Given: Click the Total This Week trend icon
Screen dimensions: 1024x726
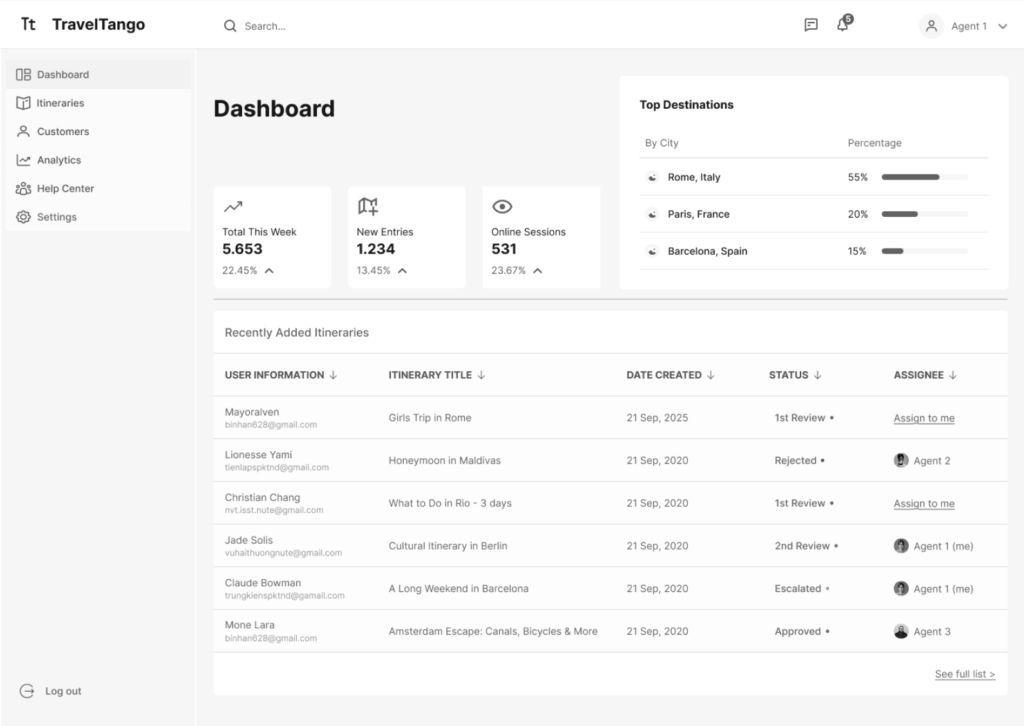Looking at the screenshot, I should pyautogui.click(x=233, y=207).
